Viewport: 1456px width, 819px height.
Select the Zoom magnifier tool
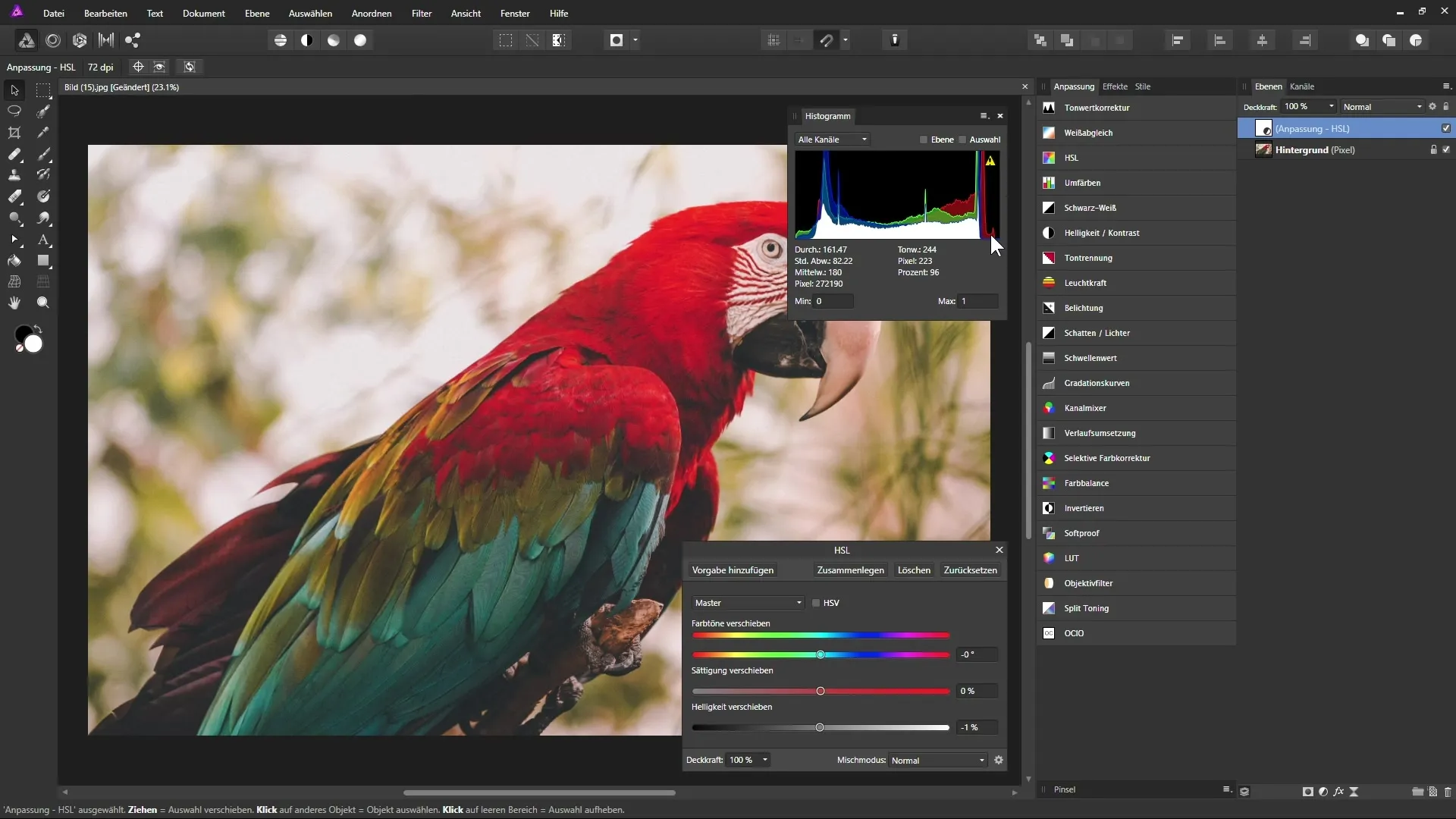pyautogui.click(x=43, y=303)
